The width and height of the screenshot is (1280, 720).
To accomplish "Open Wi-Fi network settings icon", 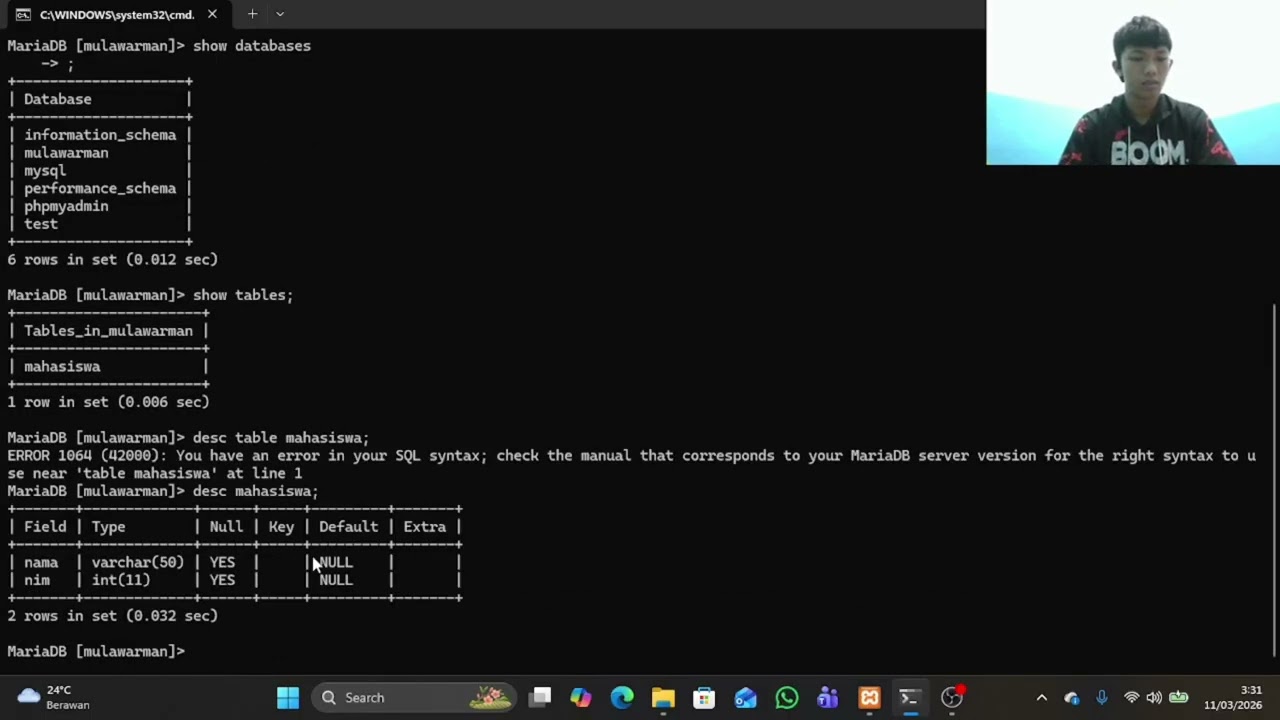I will point(1131,698).
